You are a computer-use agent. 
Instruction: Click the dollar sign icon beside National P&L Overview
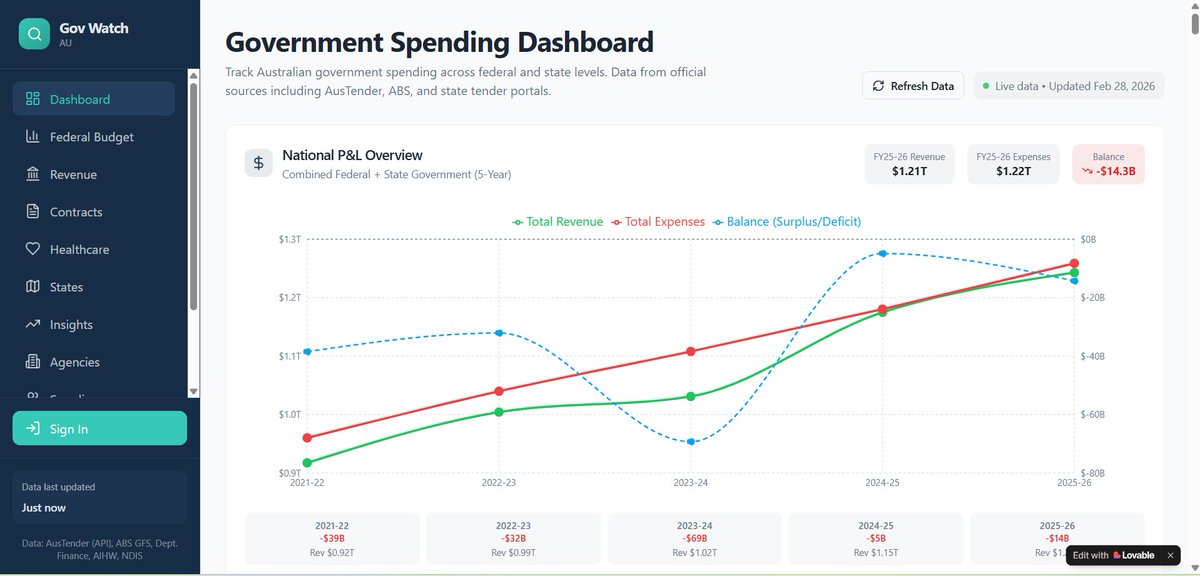point(258,162)
